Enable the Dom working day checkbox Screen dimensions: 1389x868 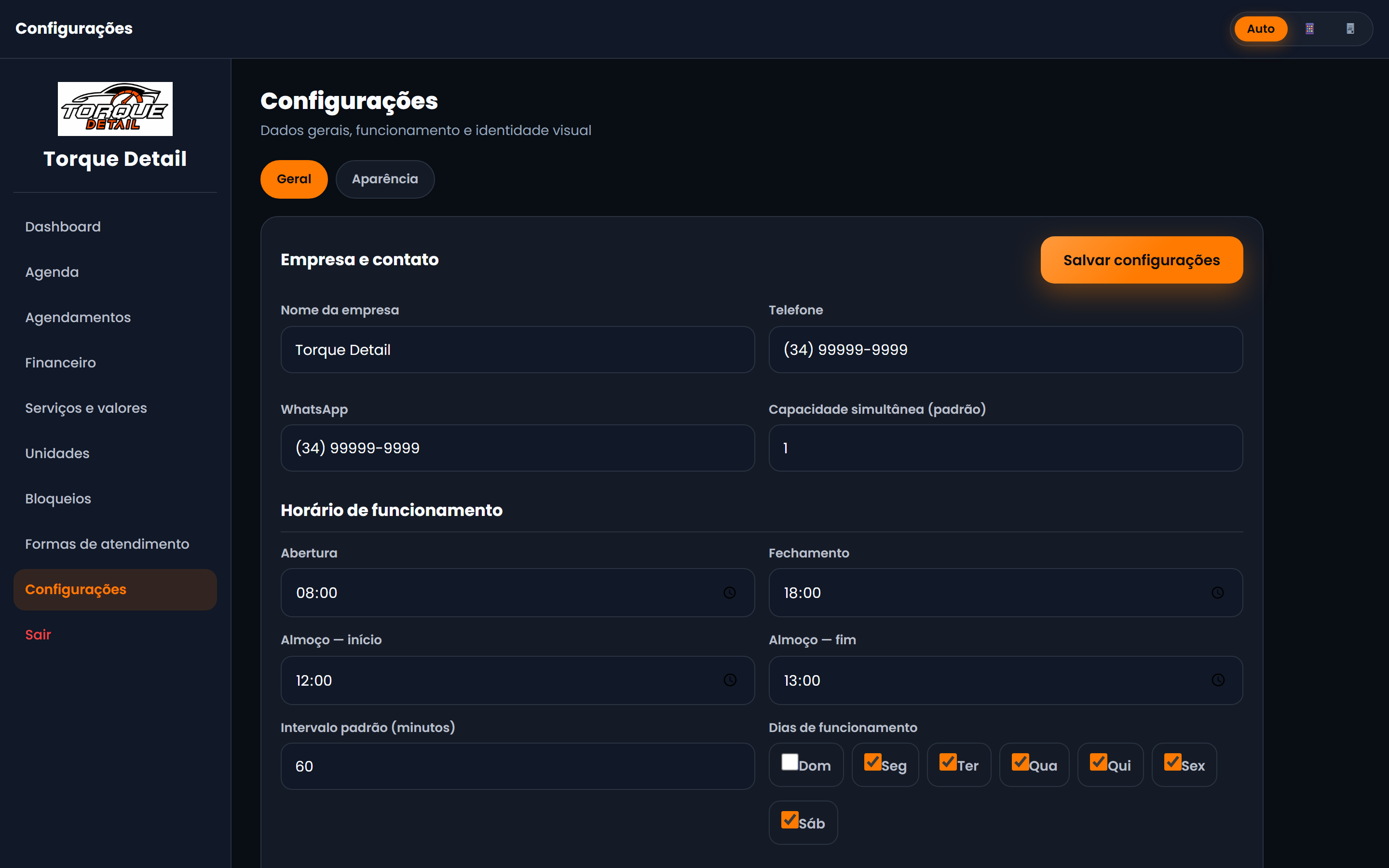[790, 762]
